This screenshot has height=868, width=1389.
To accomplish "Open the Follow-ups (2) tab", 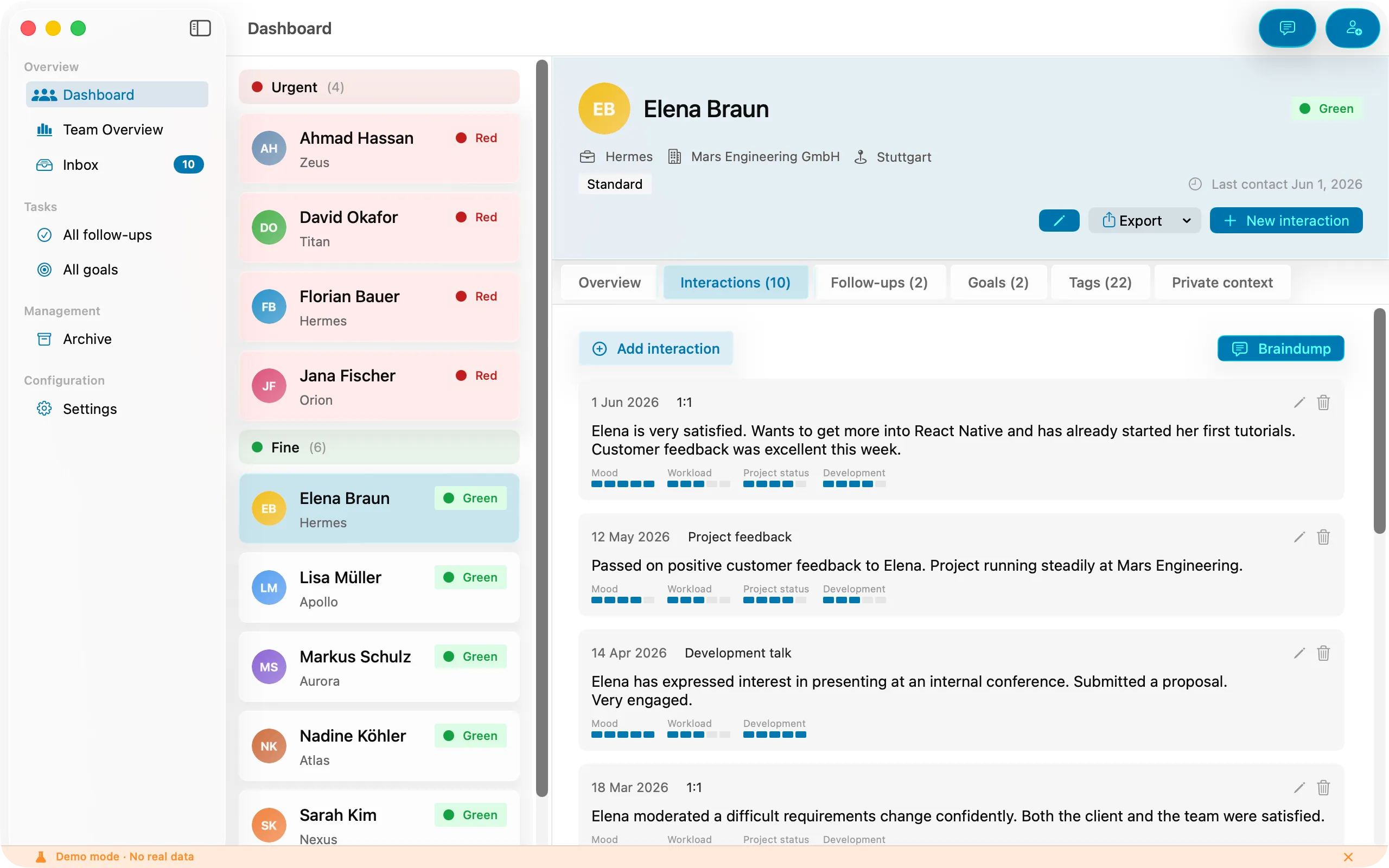I will (879, 283).
